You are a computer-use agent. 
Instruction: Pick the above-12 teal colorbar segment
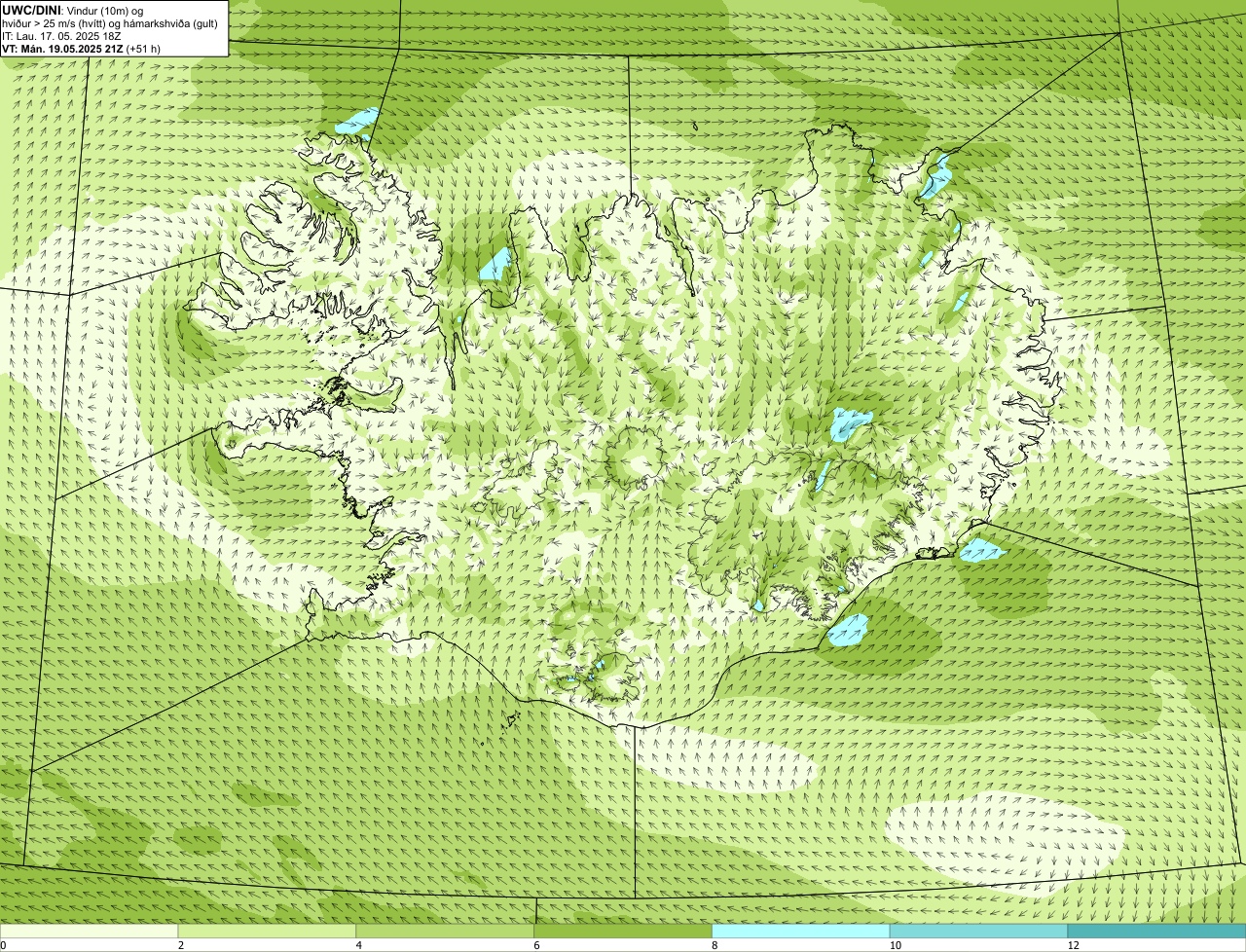click(1157, 931)
